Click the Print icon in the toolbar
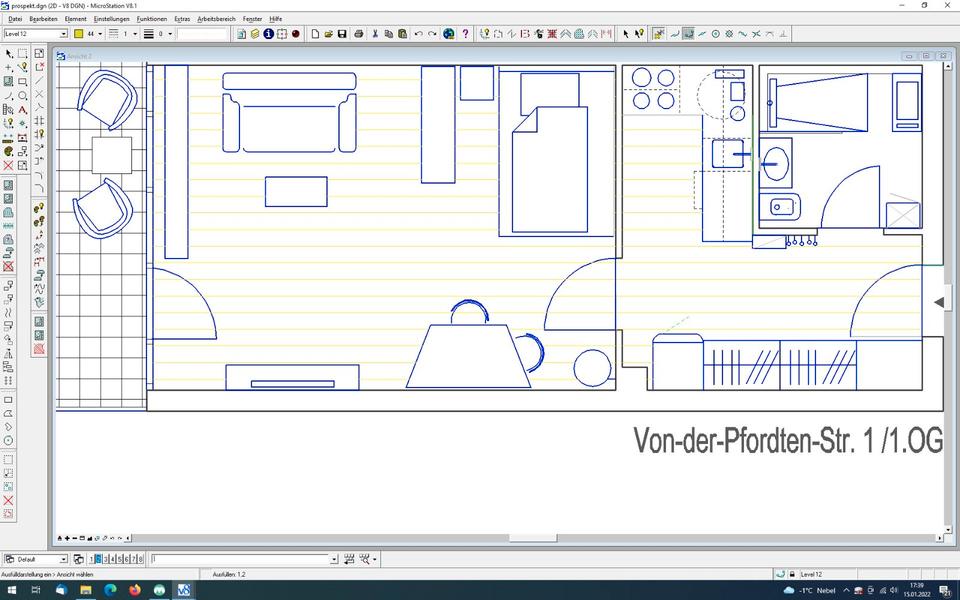960x600 pixels. pyautogui.click(x=357, y=34)
